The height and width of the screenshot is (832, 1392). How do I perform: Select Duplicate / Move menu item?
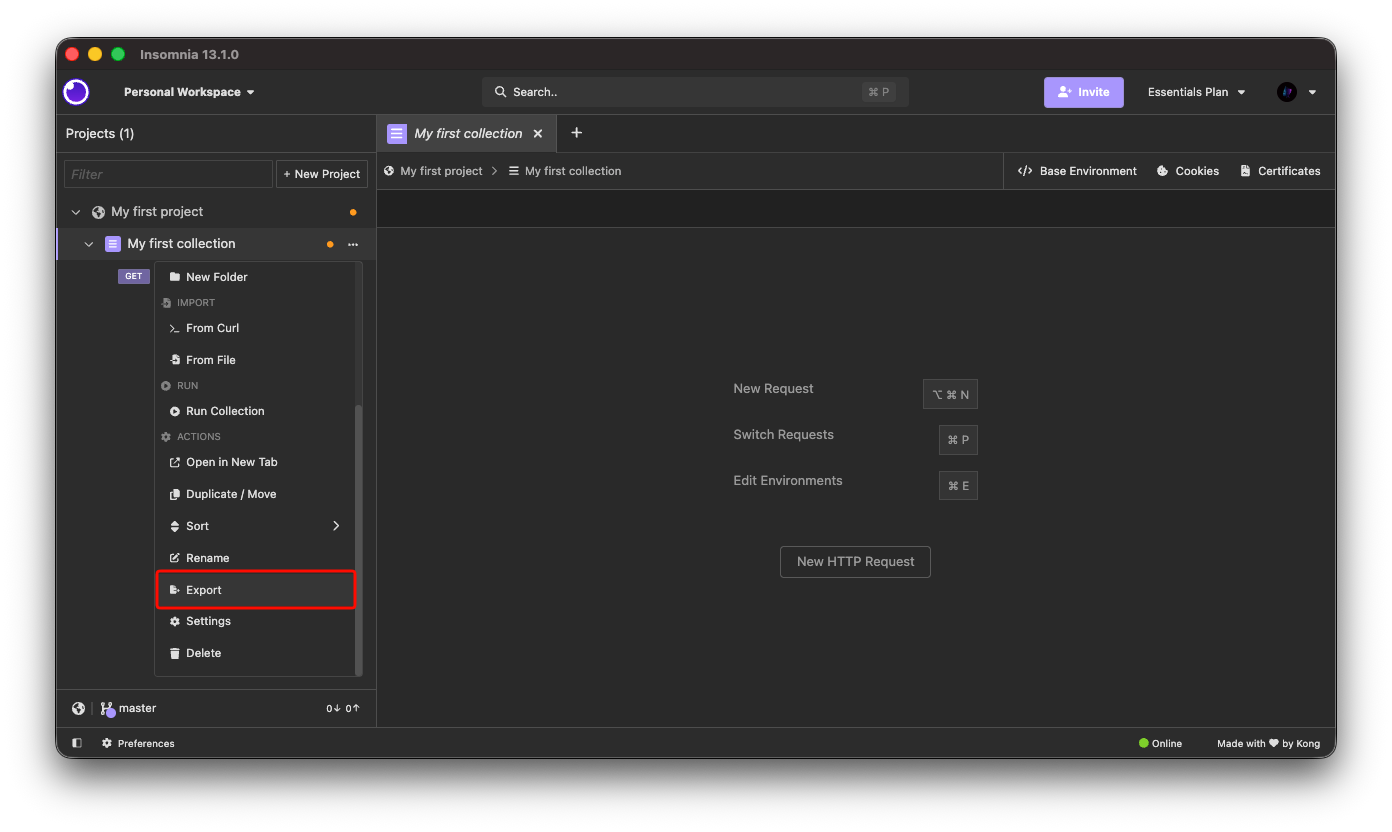[x=255, y=494]
